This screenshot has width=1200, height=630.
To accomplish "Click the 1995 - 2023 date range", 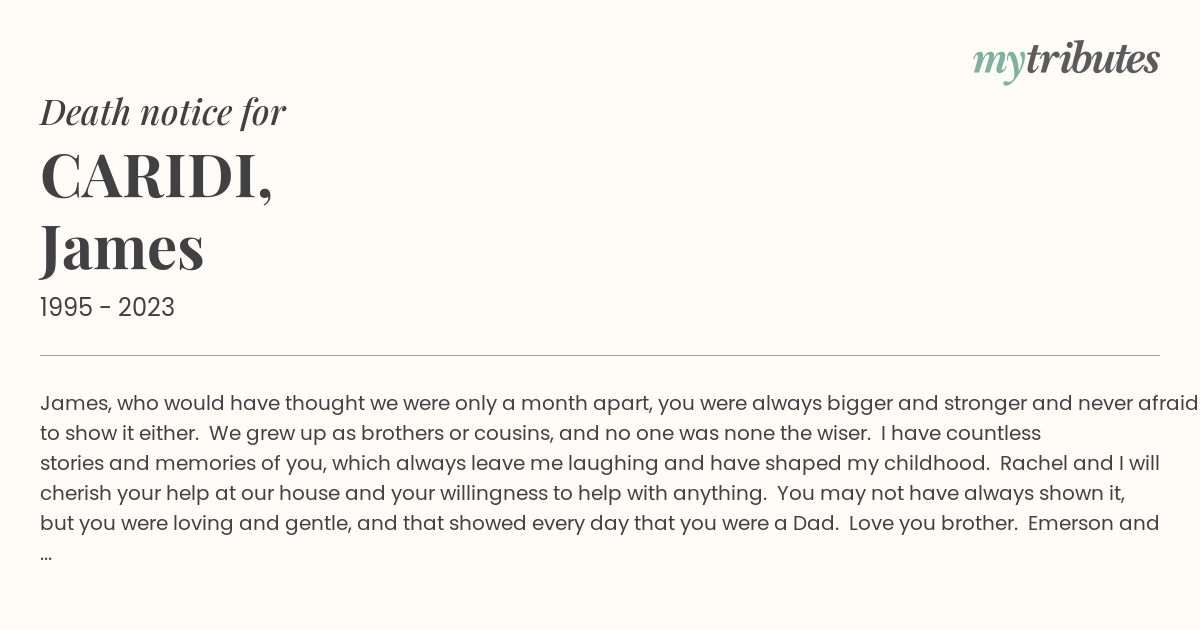I will point(107,308).
